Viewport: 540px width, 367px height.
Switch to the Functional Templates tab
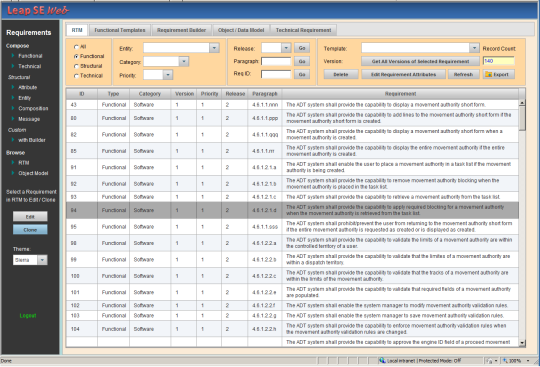click(120, 30)
